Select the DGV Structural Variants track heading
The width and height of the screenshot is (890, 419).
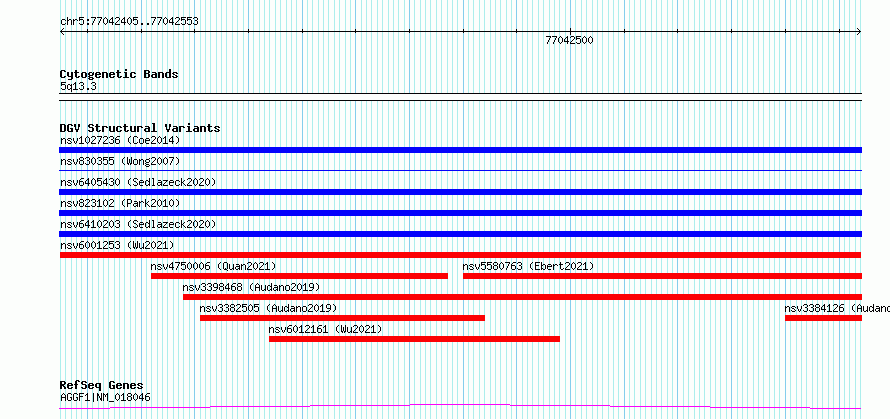point(140,128)
